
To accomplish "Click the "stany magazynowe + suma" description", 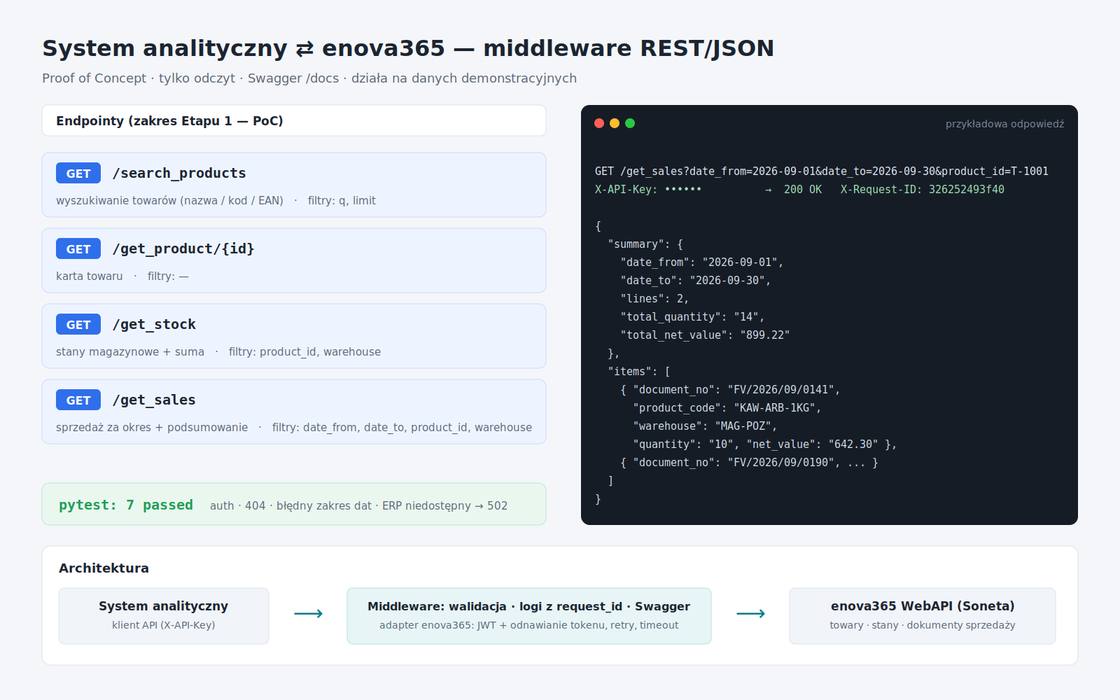I will coord(130,352).
